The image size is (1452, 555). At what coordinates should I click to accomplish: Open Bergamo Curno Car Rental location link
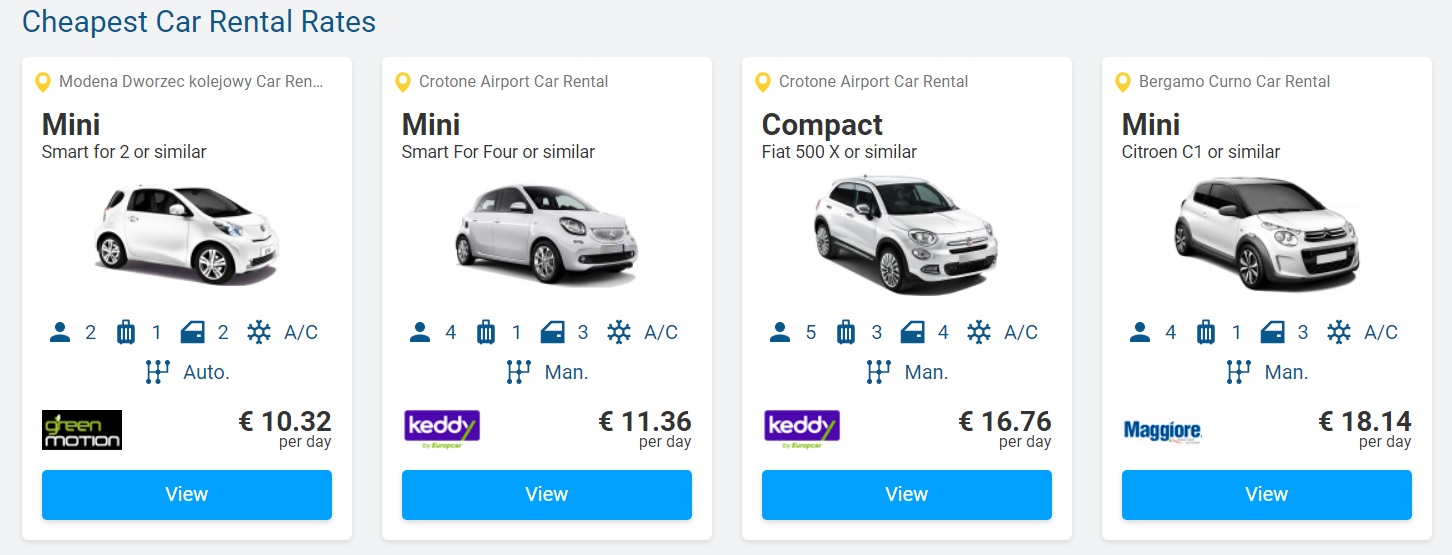[1235, 82]
